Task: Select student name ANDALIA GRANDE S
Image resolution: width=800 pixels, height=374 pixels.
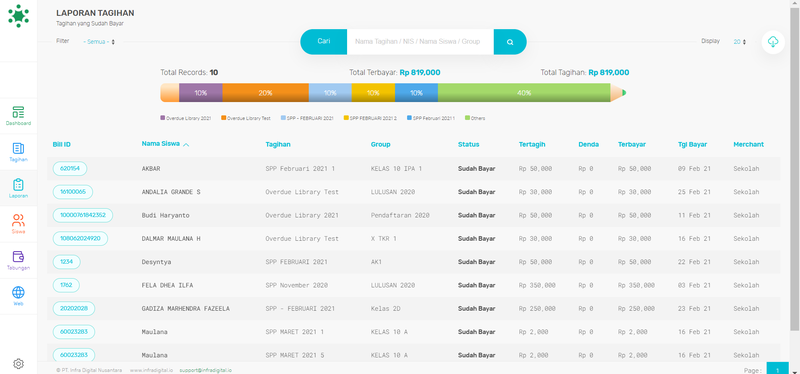Action: pyautogui.click(x=171, y=192)
